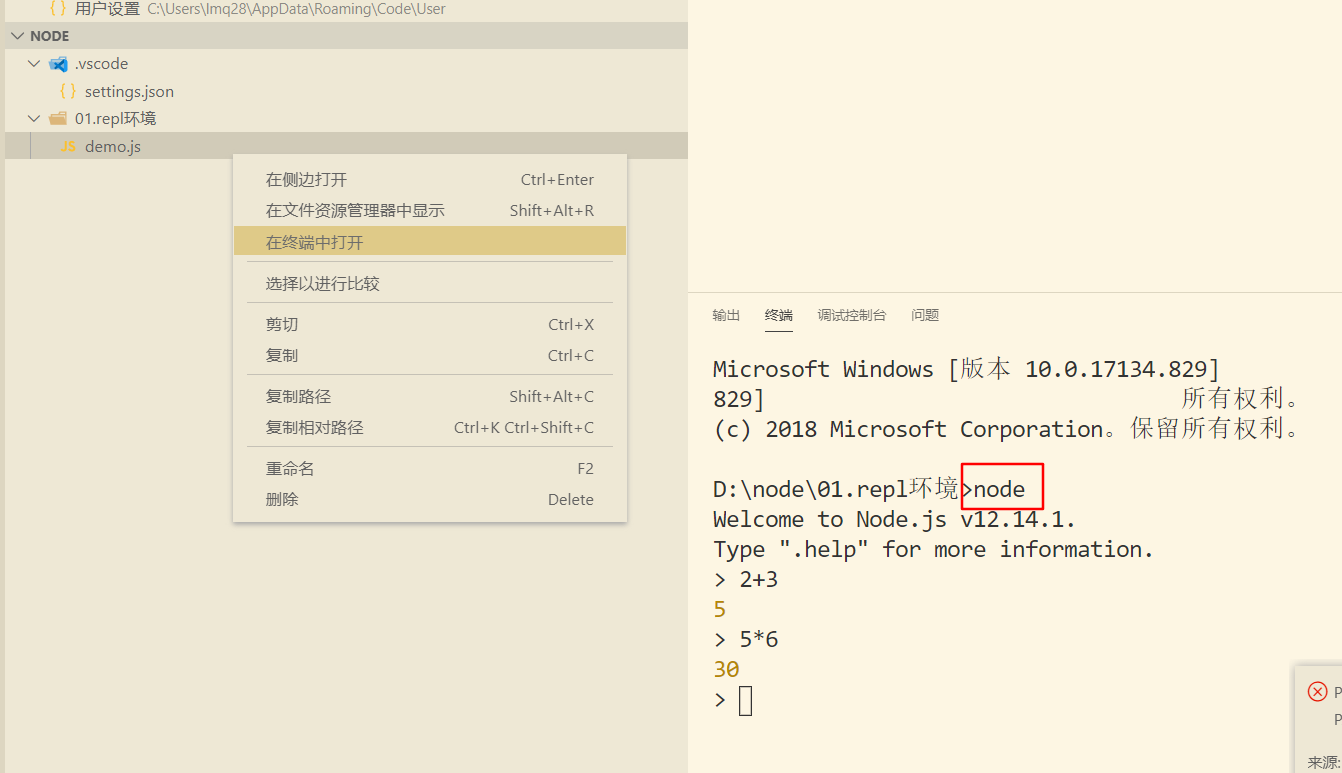Switch to the 终端 panel tab
The height and width of the screenshot is (773, 1342).
pos(779,315)
